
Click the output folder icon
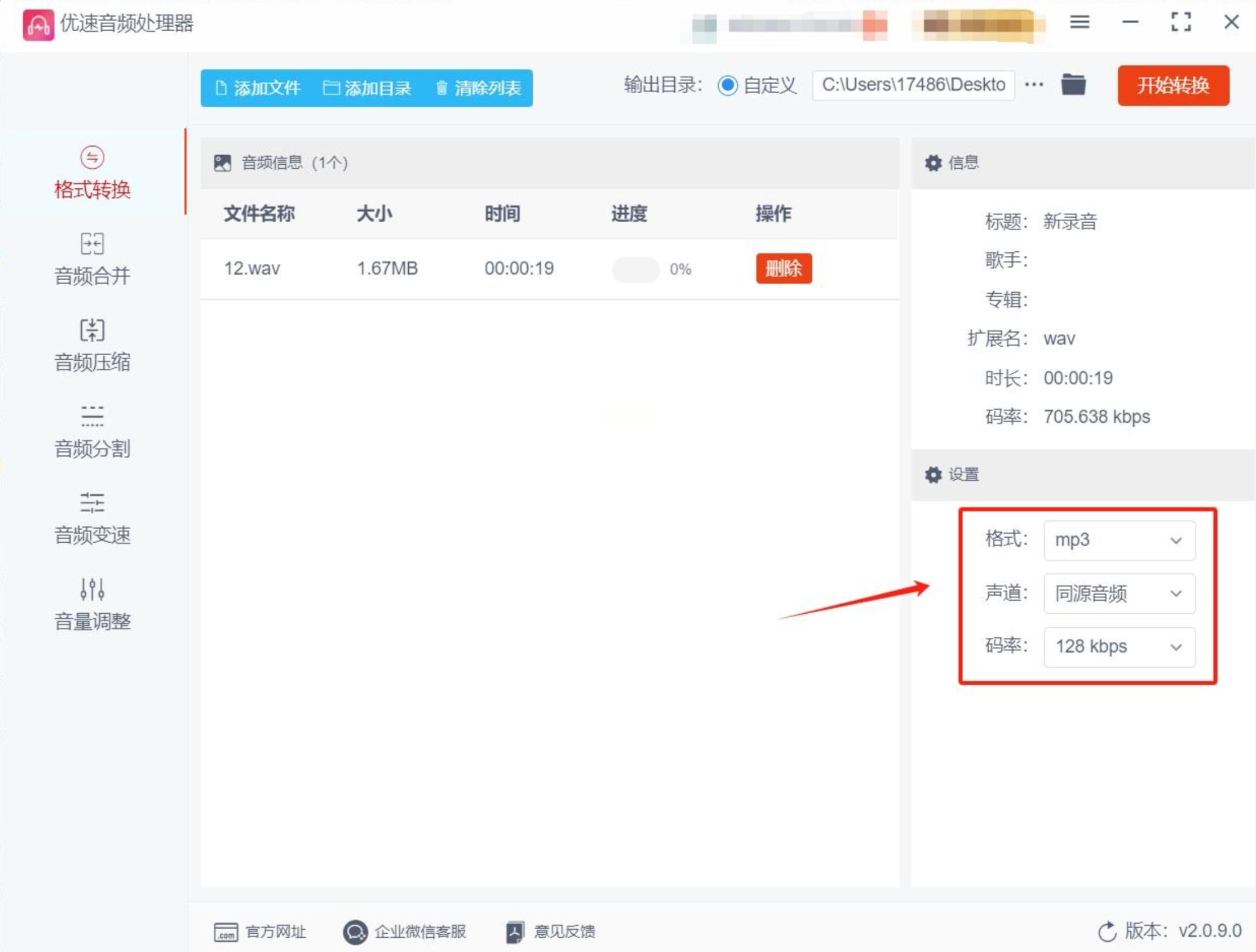(1073, 85)
